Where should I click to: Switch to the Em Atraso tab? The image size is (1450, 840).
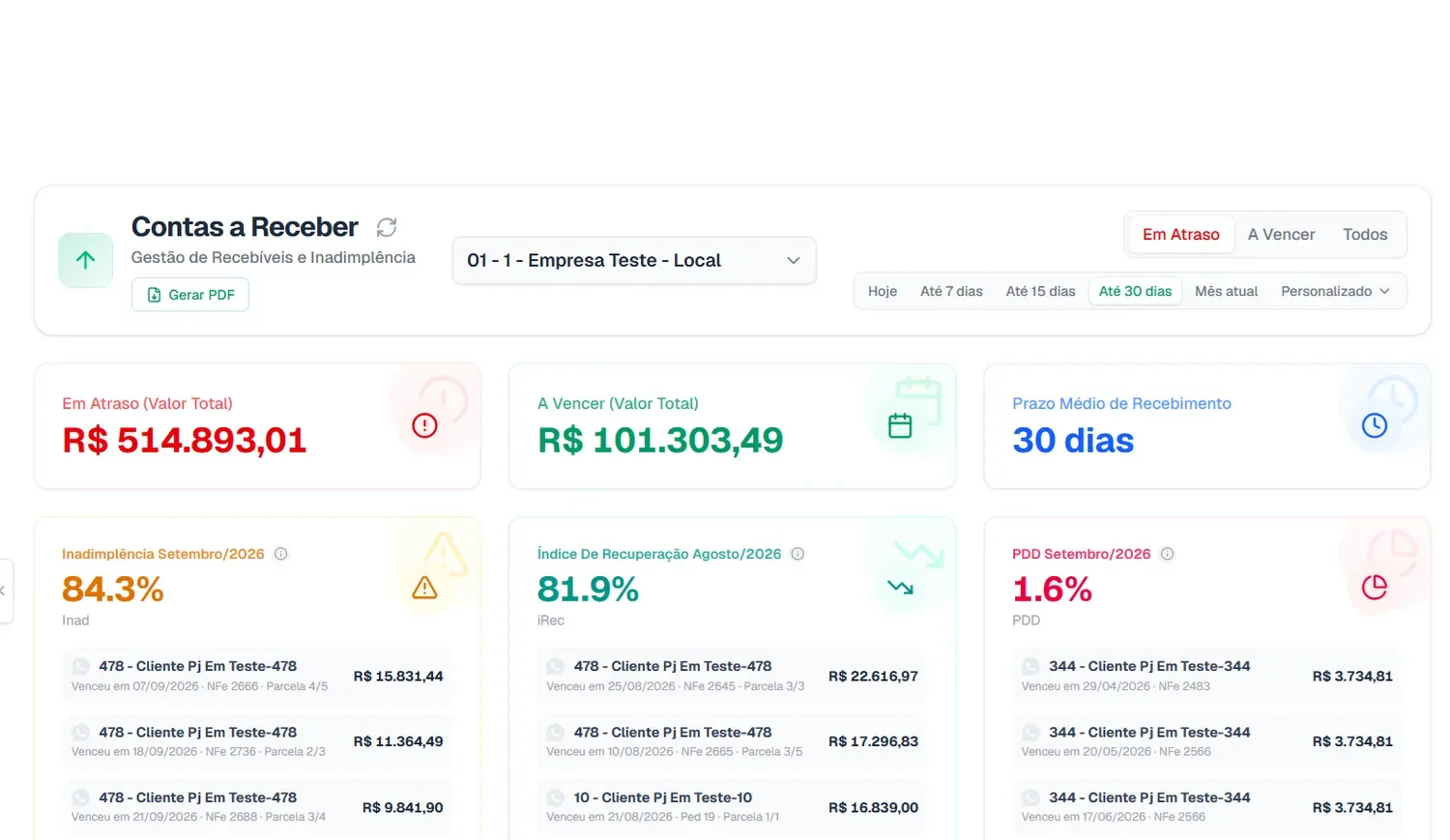[x=1181, y=235]
